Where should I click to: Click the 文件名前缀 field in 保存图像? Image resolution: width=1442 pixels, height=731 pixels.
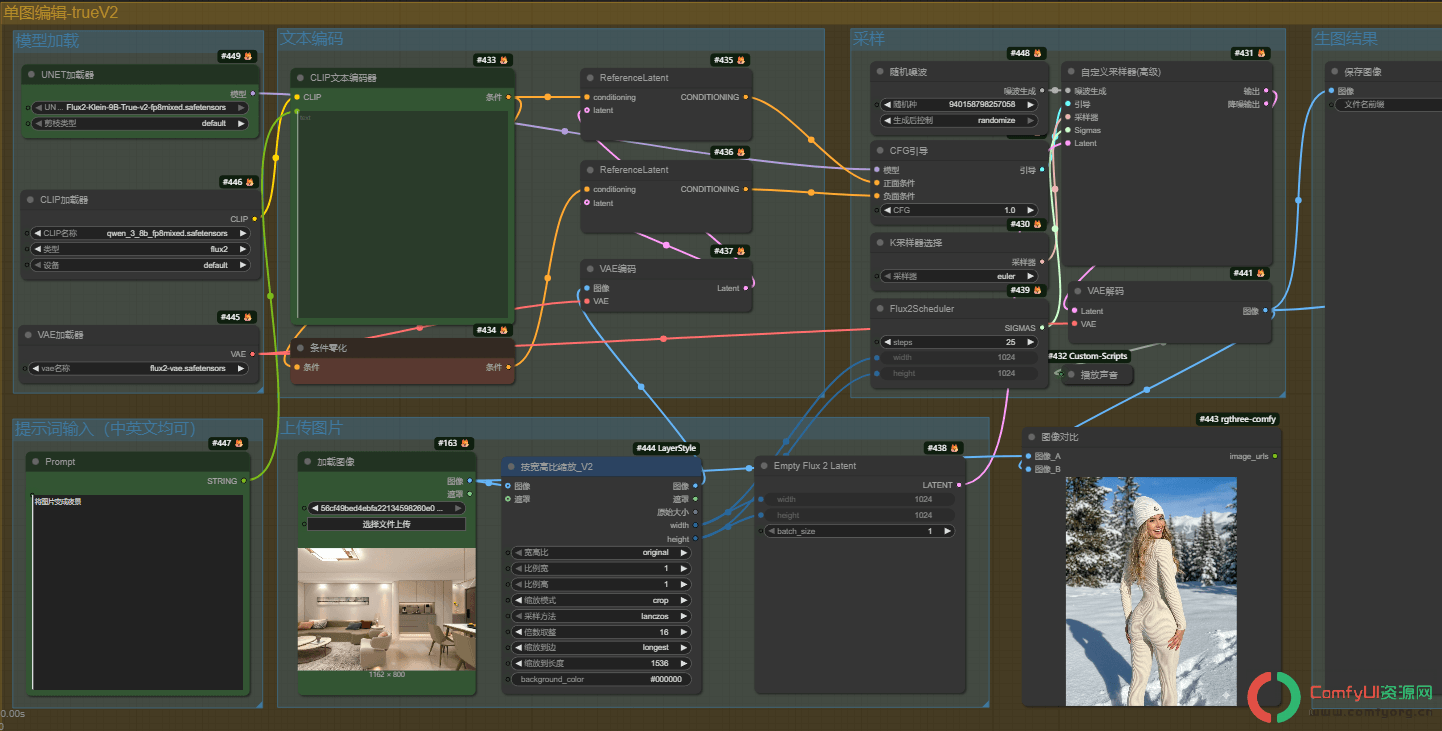click(1387, 104)
